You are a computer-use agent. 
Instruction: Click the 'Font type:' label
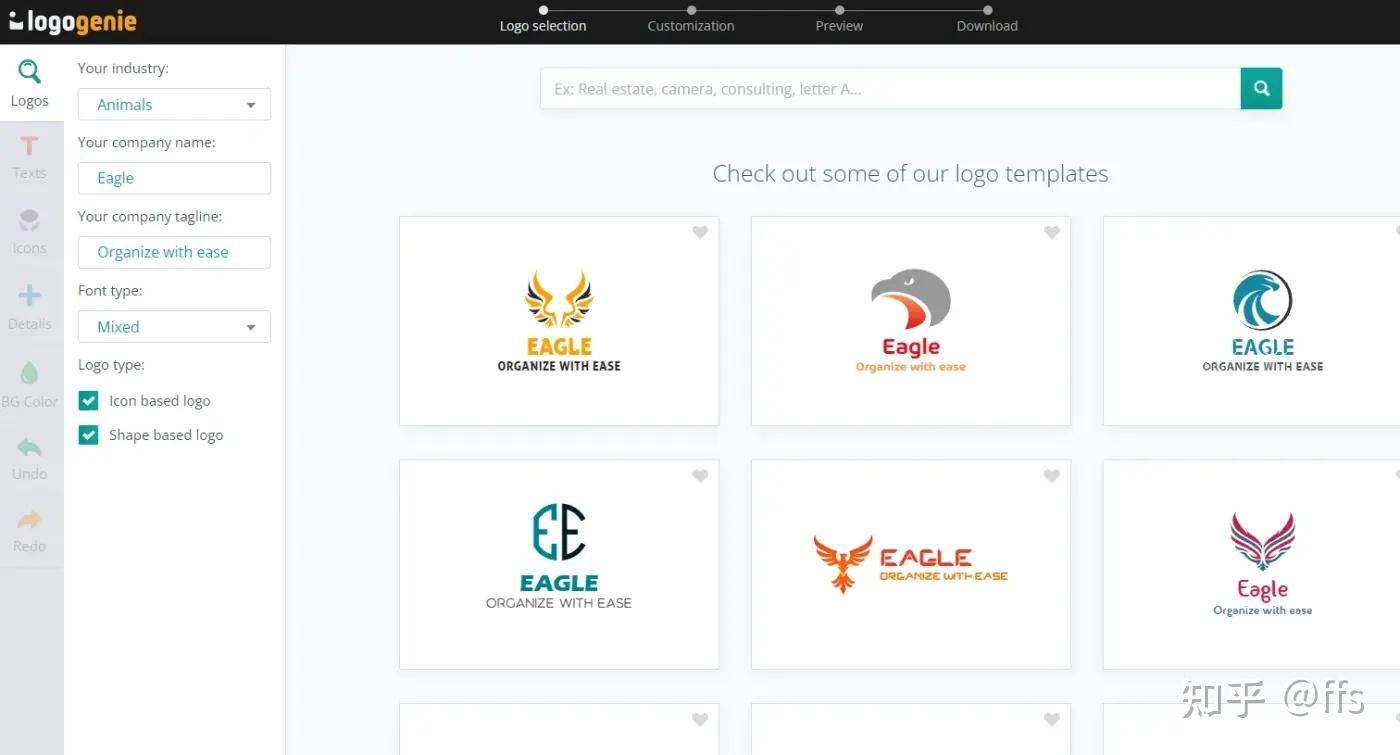click(x=110, y=291)
